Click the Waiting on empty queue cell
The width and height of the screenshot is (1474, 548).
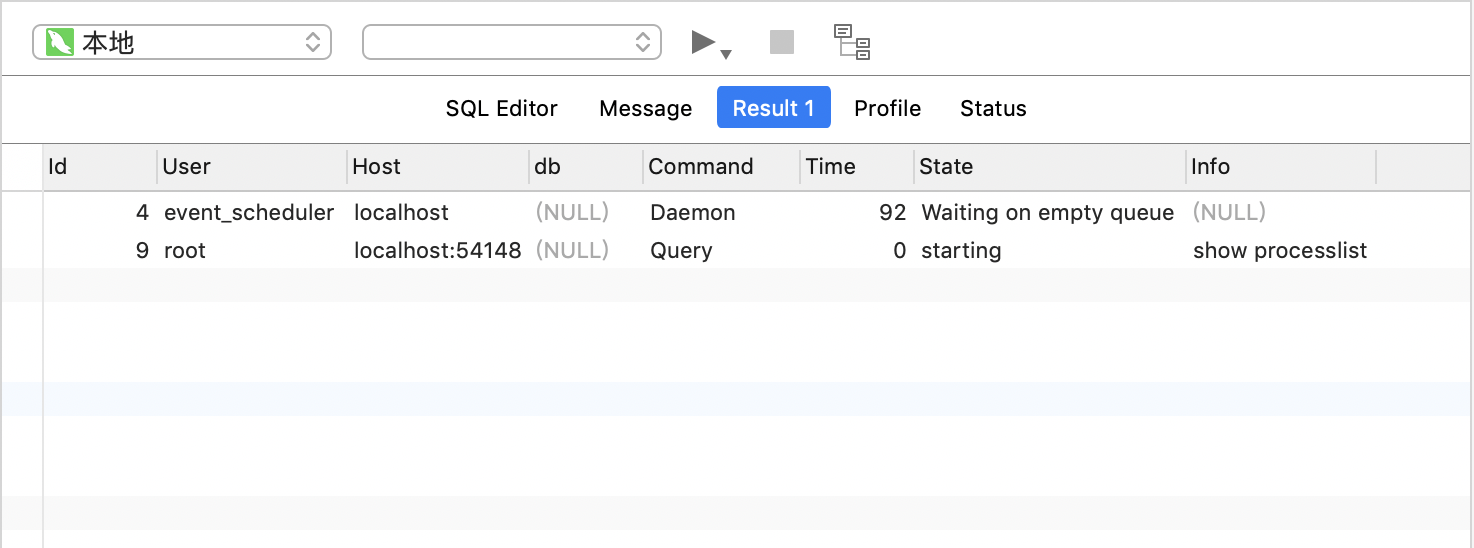point(1048,212)
